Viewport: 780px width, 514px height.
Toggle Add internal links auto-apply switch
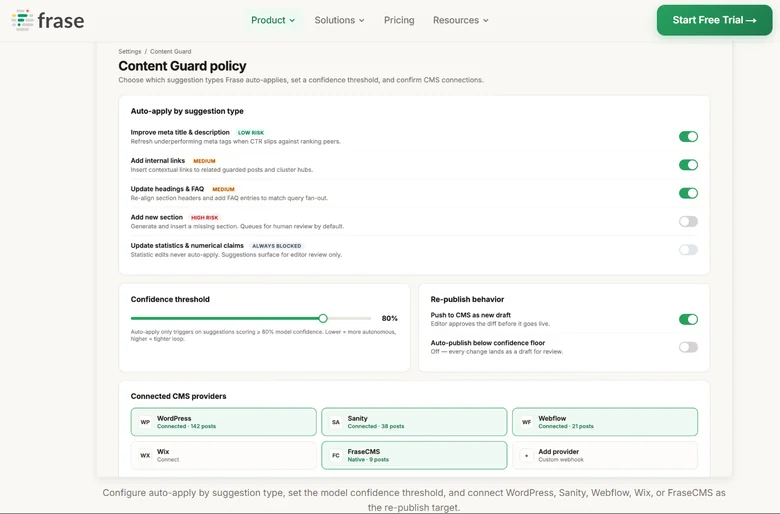click(688, 165)
